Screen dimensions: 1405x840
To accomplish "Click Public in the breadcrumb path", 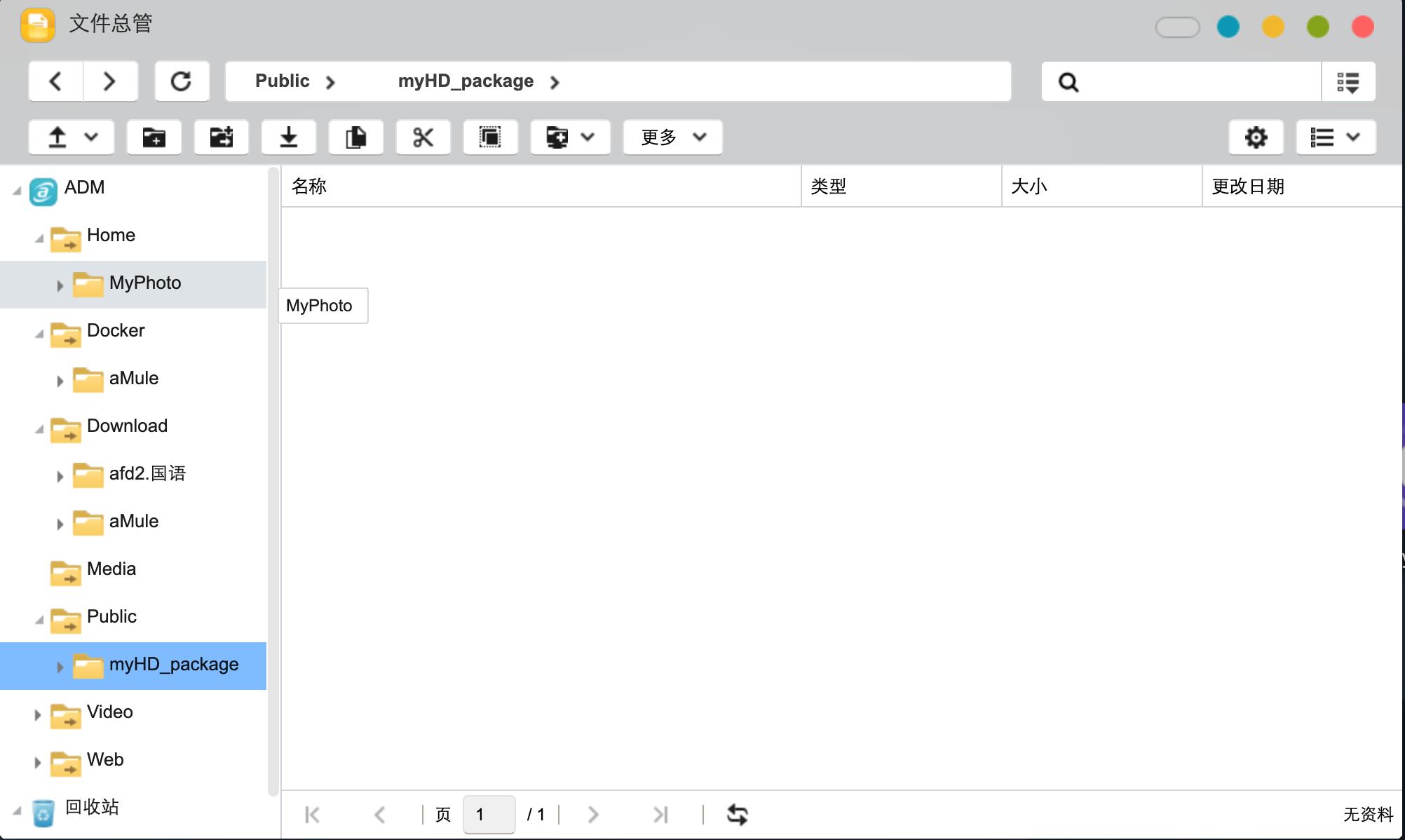I will [x=282, y=81].
